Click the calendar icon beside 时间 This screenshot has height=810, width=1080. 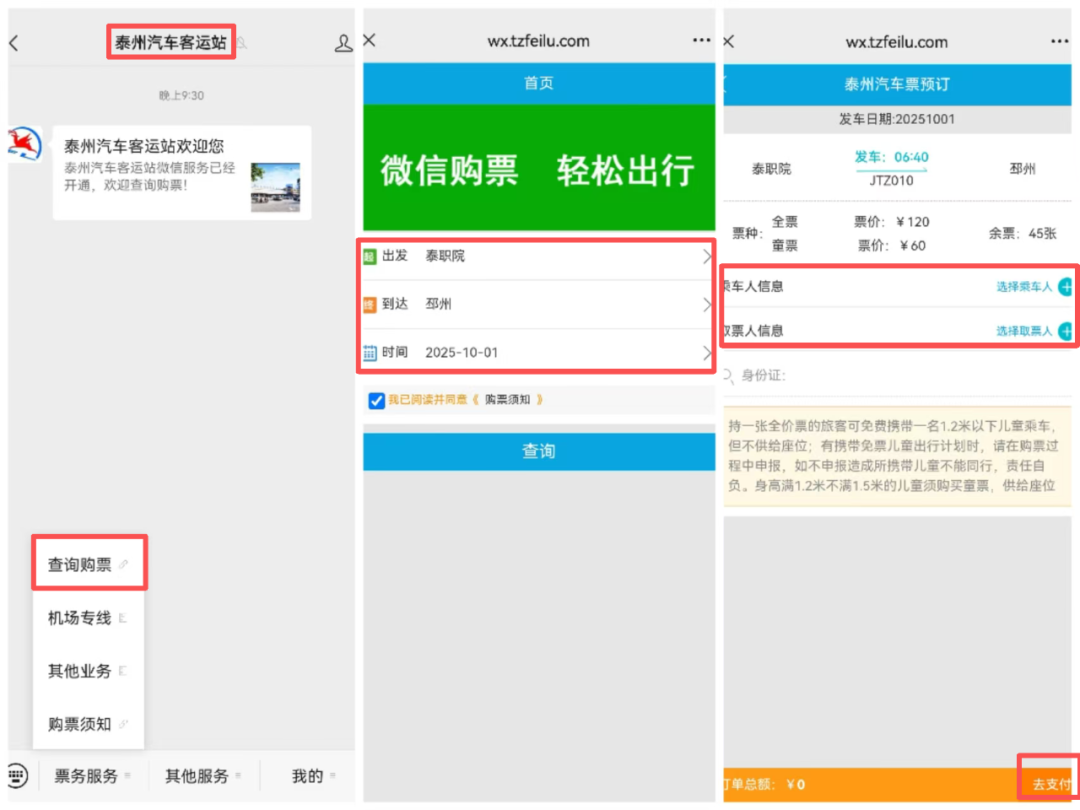(x=370, y=353)
